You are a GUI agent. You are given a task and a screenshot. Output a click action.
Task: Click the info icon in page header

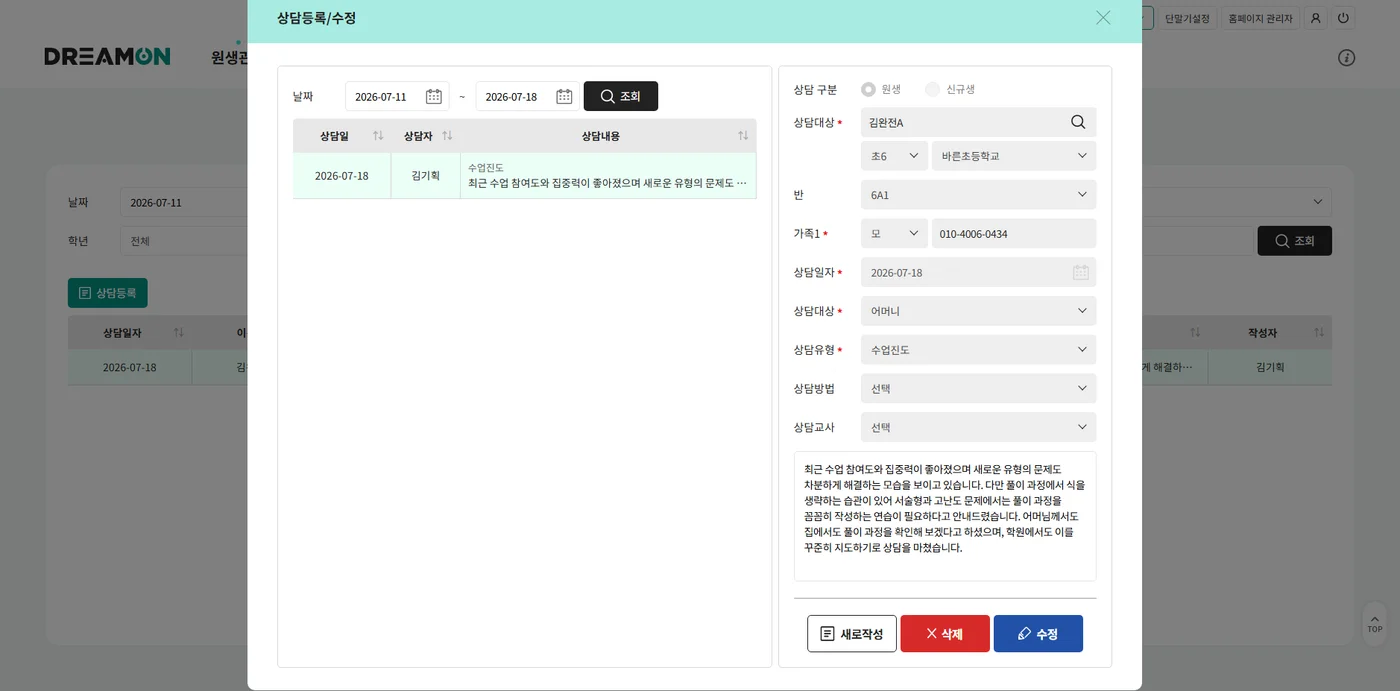(1347, 58)
